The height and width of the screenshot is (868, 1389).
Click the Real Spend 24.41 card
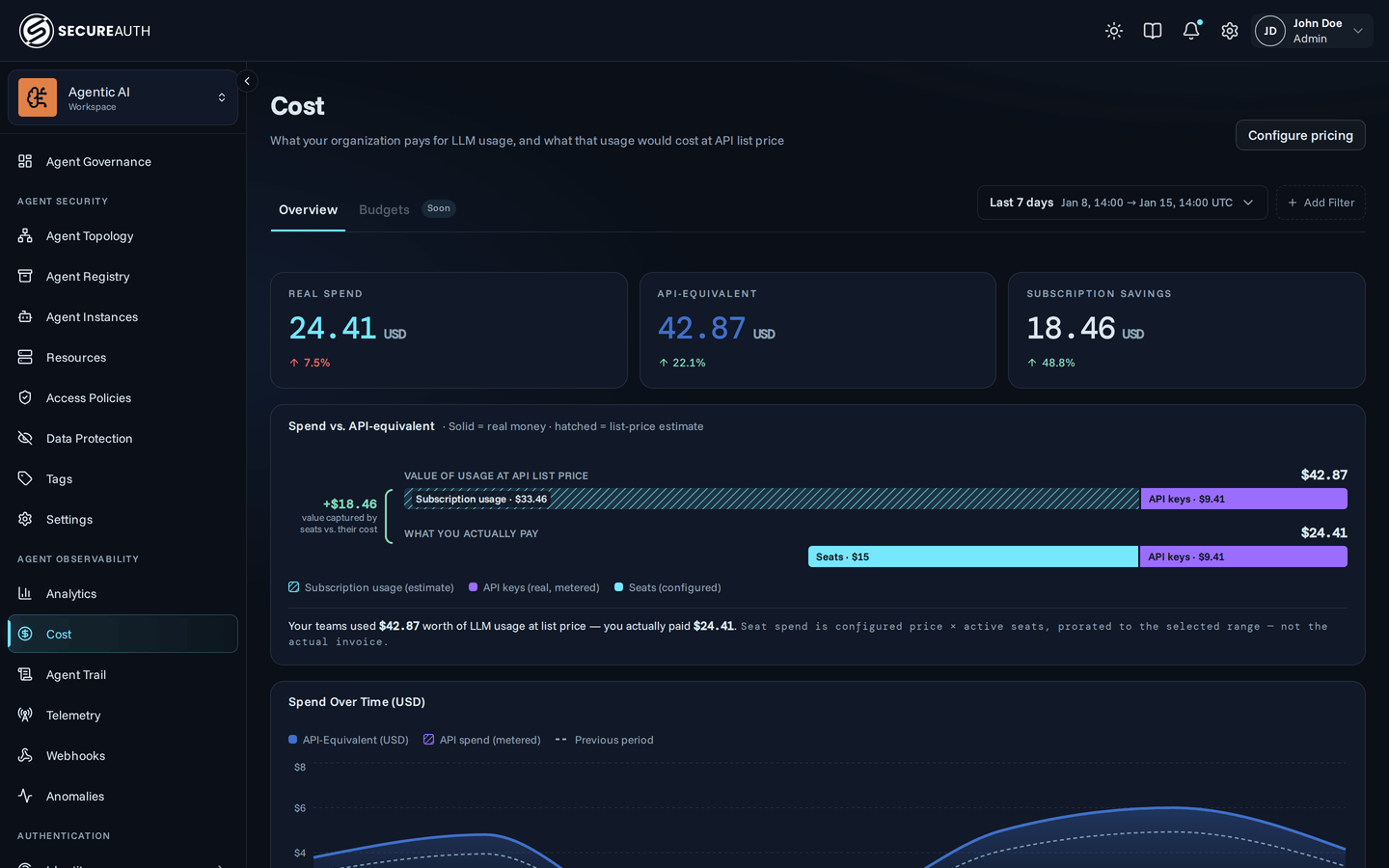pyautogui.click(x=449, y=330)
